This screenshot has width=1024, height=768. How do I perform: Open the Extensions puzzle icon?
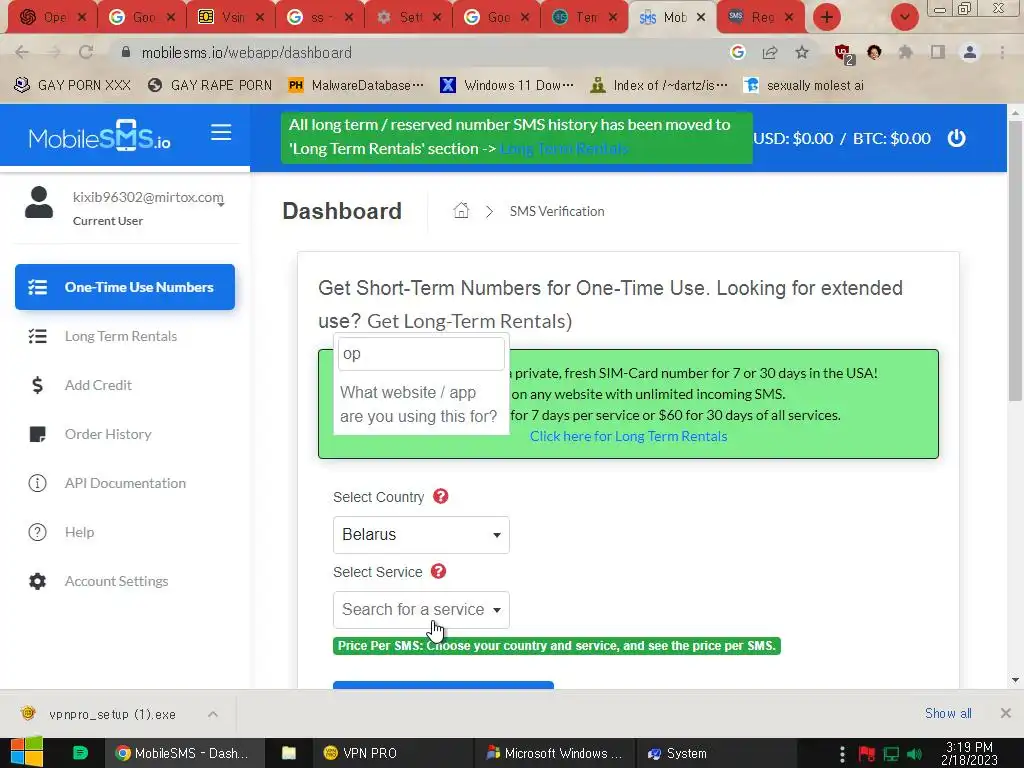(905, 52)
